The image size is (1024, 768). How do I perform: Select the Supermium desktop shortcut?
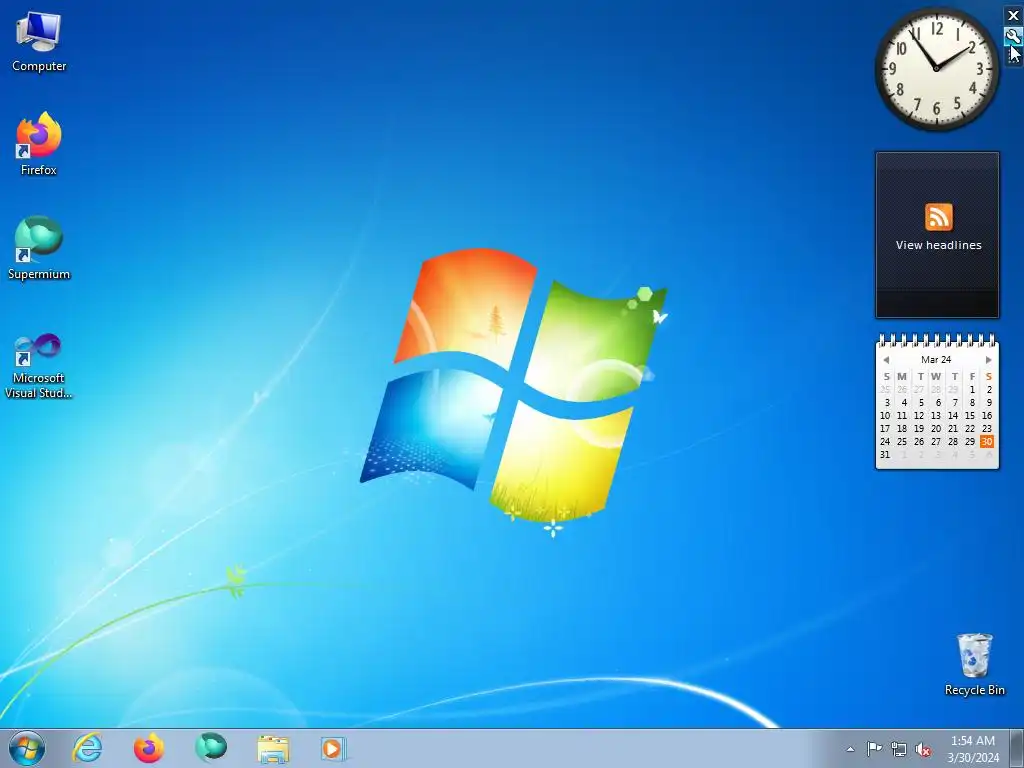tap(39, 248)
